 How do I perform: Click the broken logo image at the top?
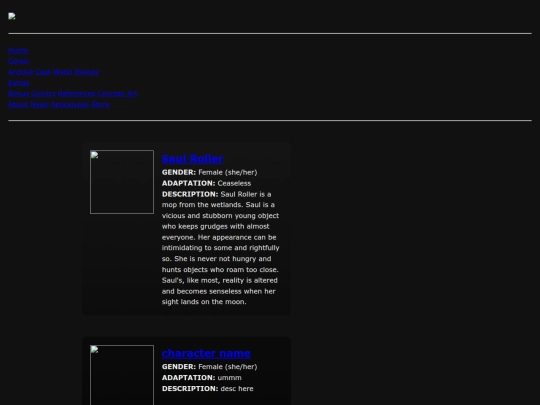[12, 17]
